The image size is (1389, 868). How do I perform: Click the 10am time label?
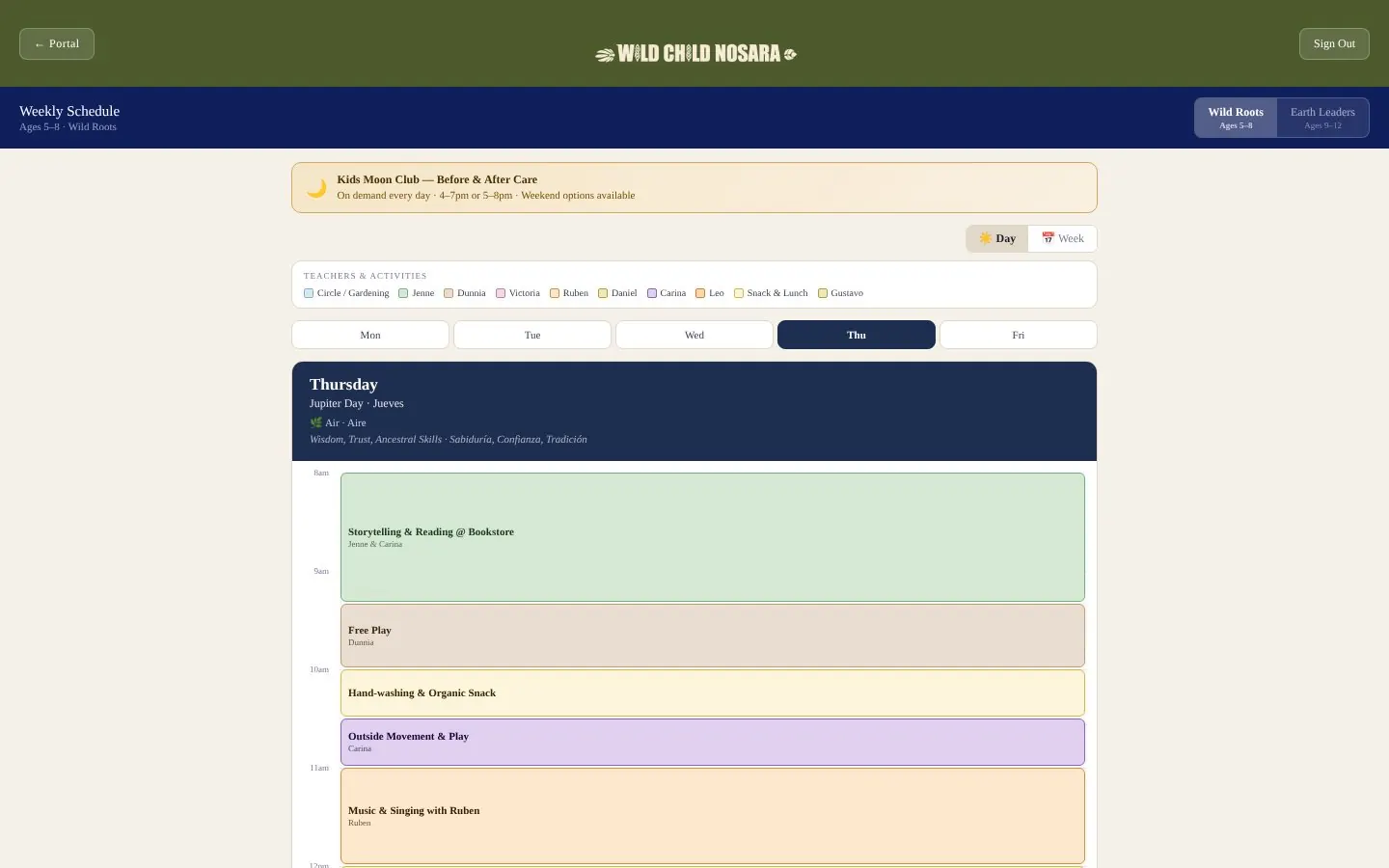coord(319,669)
